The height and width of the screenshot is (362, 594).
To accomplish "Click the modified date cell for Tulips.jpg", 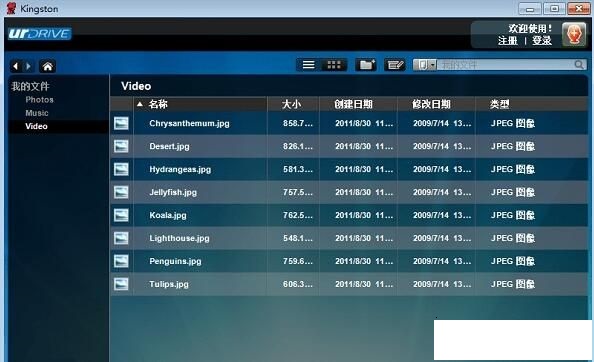I will [x=442, y=284].
